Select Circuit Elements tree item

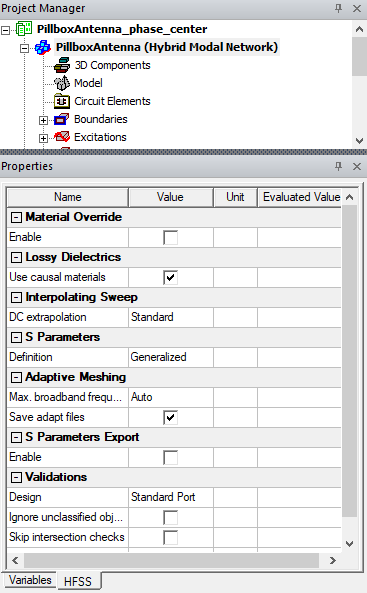coord(112,101)
